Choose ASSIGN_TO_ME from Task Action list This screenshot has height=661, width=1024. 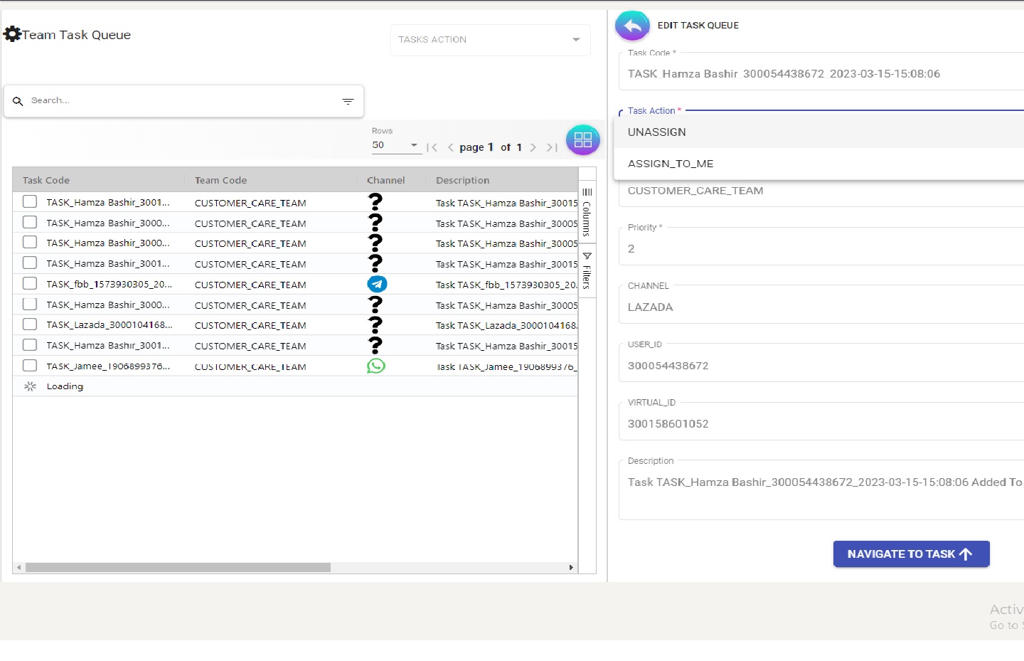[670, 164]
